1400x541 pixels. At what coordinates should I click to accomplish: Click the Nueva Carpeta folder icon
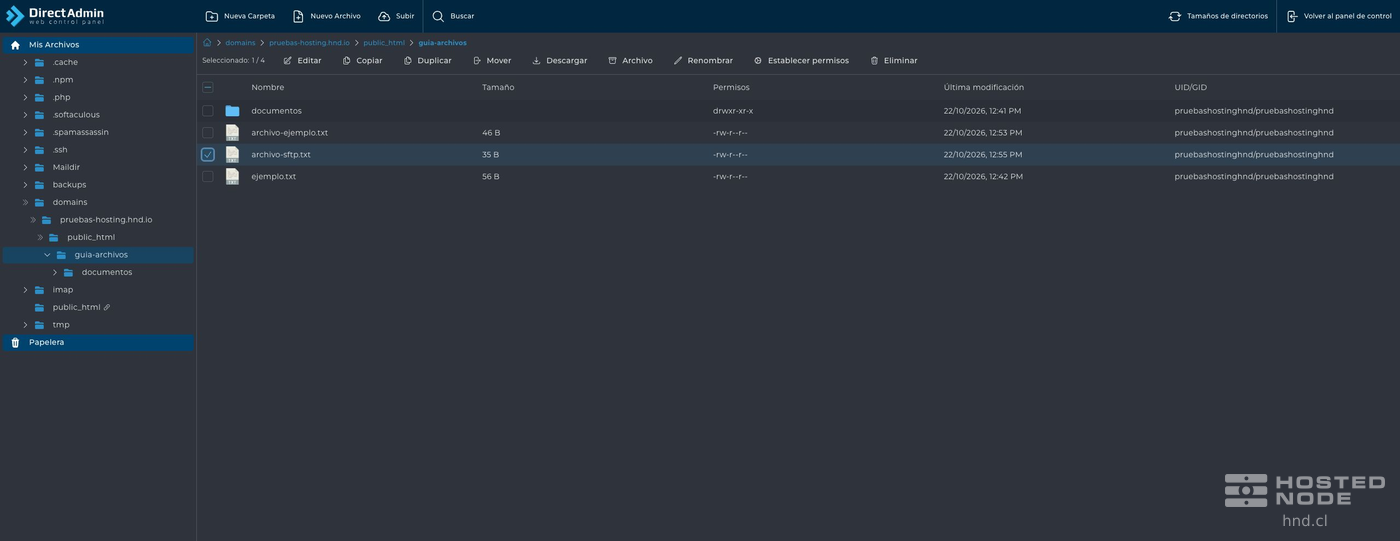211,16
